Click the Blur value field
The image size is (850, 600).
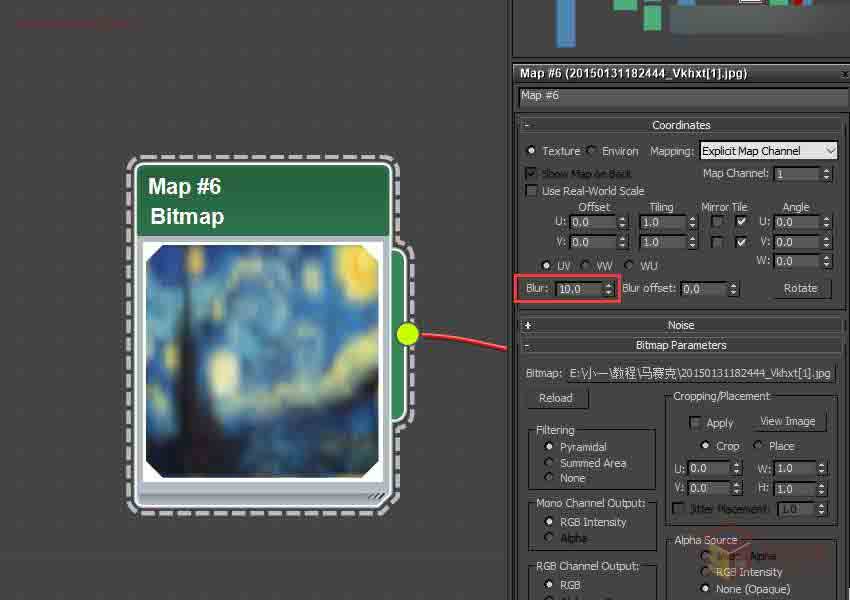point(579,289)
